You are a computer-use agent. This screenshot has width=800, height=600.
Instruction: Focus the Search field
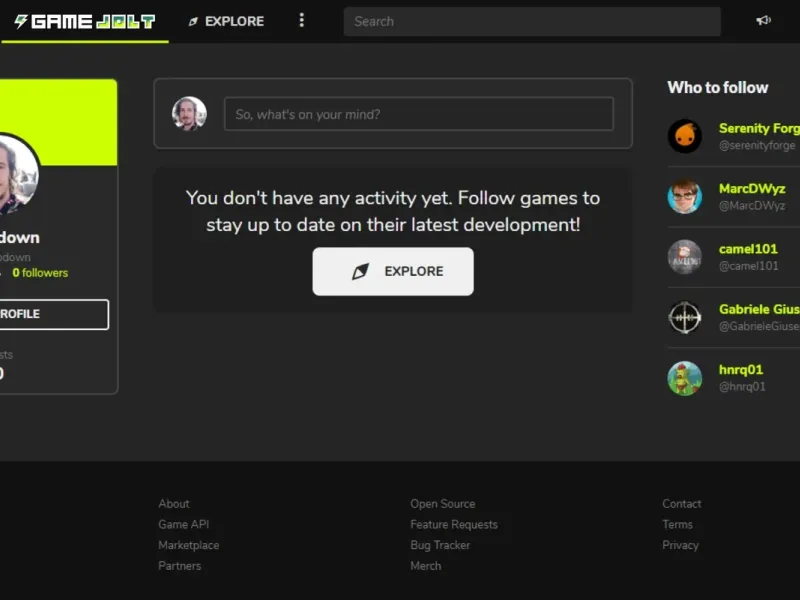point(532,21)
